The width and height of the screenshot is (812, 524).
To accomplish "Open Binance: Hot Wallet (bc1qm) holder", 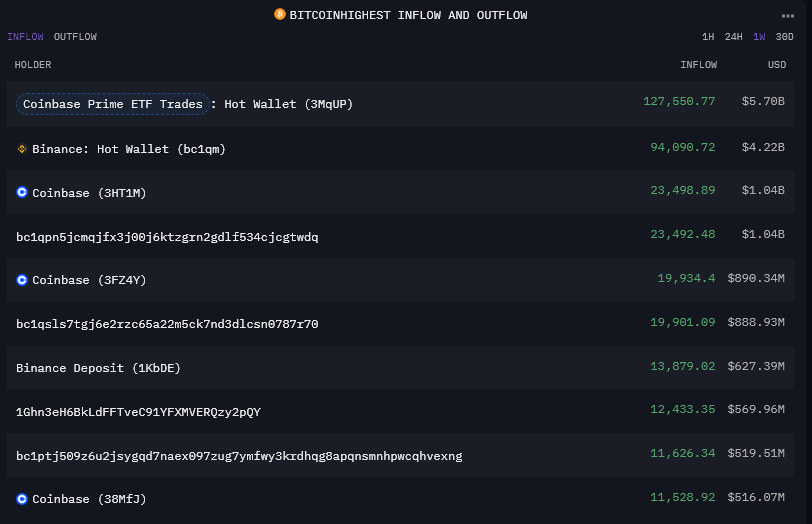I will point(129,149).
